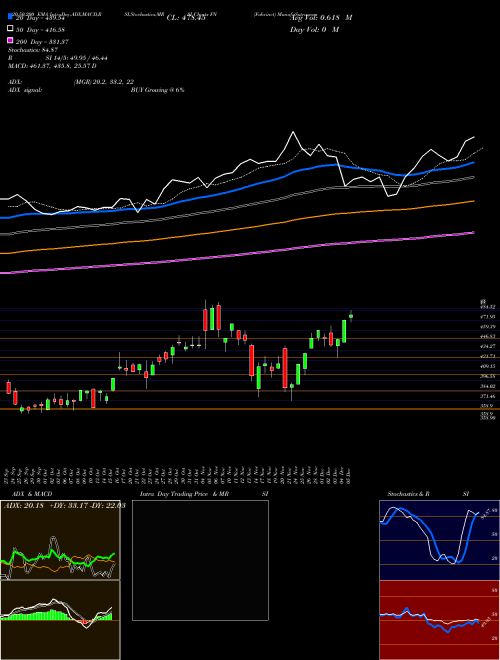This screenshot has height=660, width=500.
Task: Select the '200 Day = 331.87' legend text
Action: 42,42
